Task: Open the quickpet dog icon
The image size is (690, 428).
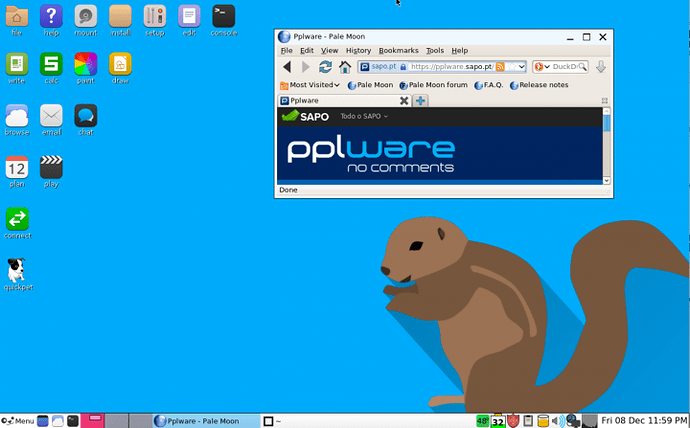Action: point(17,271)
